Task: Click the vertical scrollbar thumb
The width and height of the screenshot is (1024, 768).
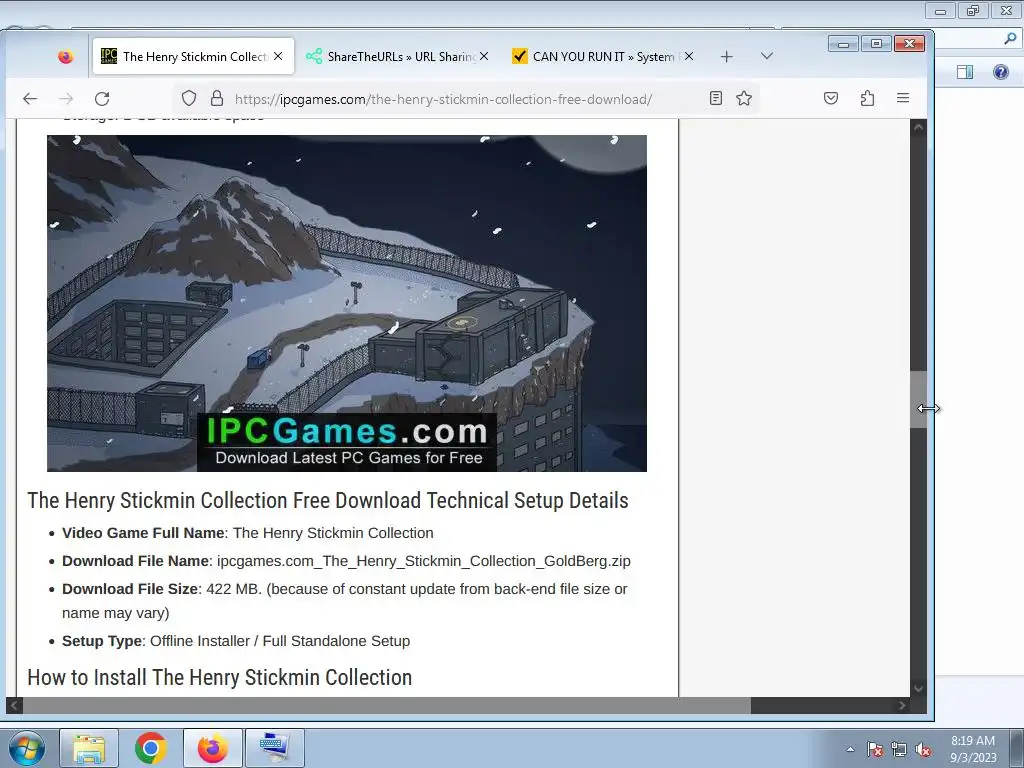Action: [918, 399]
